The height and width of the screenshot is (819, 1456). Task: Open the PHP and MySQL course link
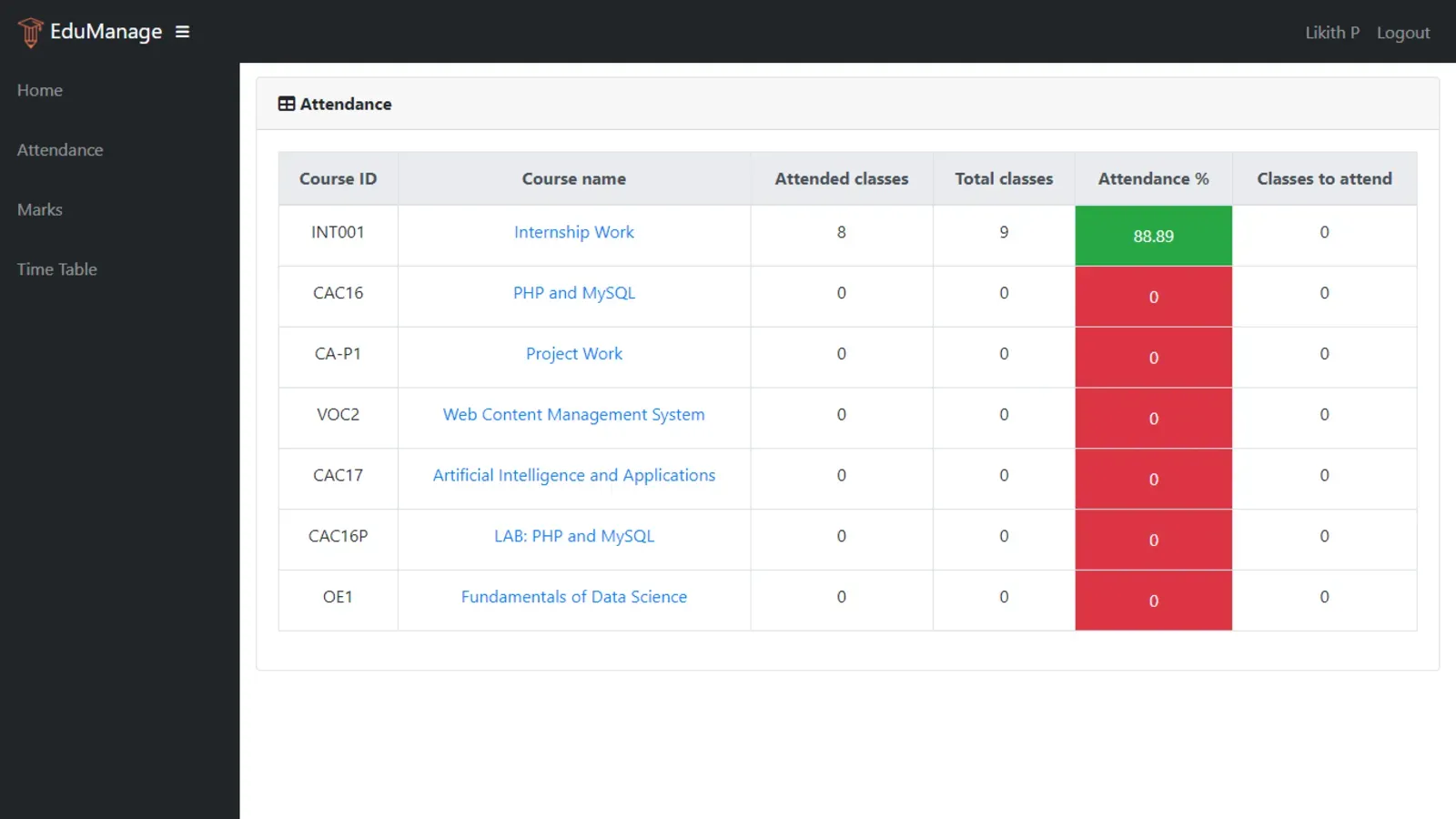(x=573, y=293)
